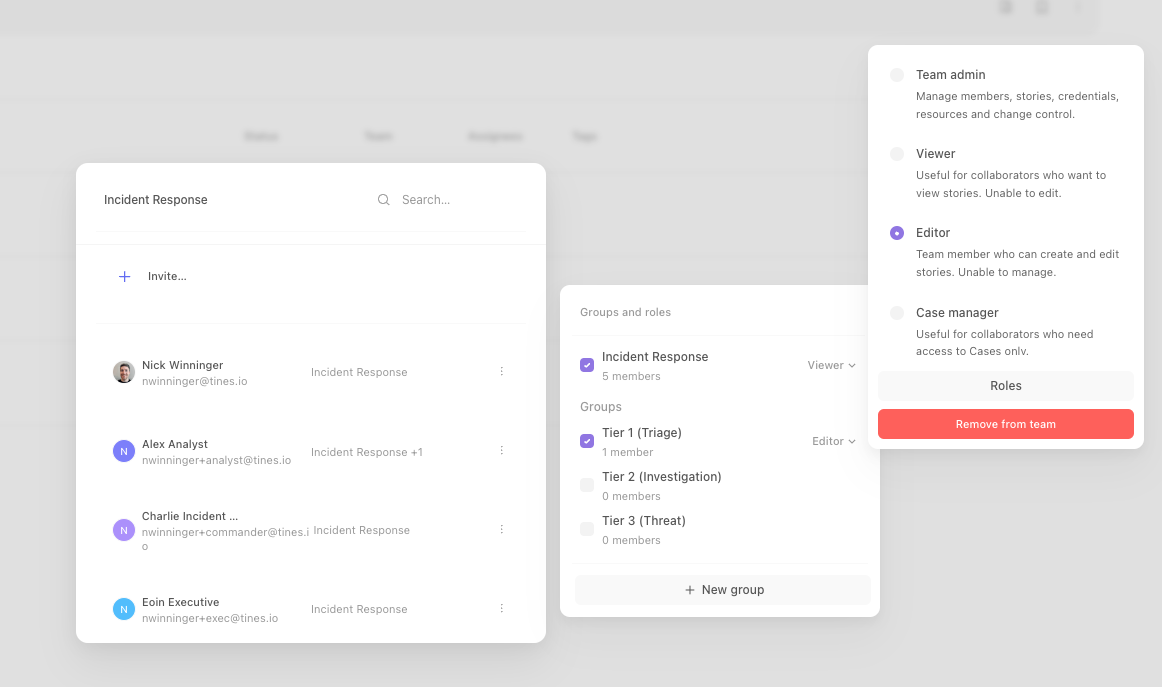
Task: Click the New group button
Action: pos(723,590)
